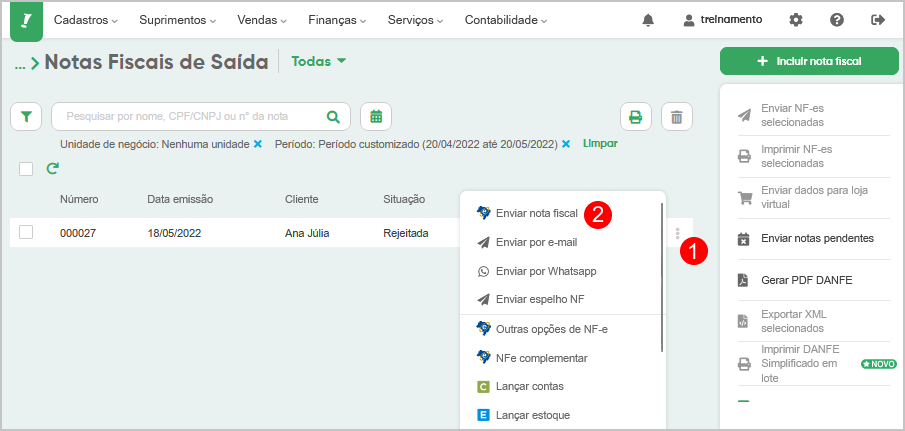Open the notifications bell
Screen dimensions: 905x431
pos(648,20)
